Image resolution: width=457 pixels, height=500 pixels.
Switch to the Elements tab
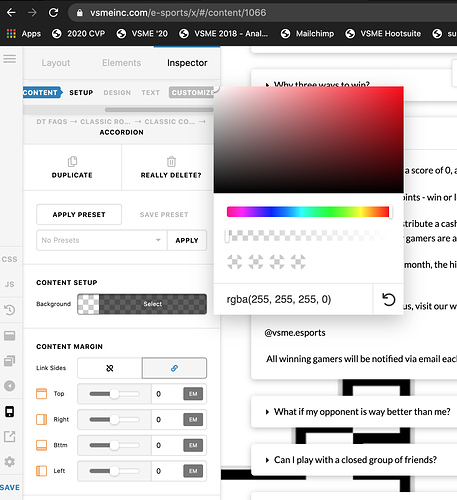point(122,63)
